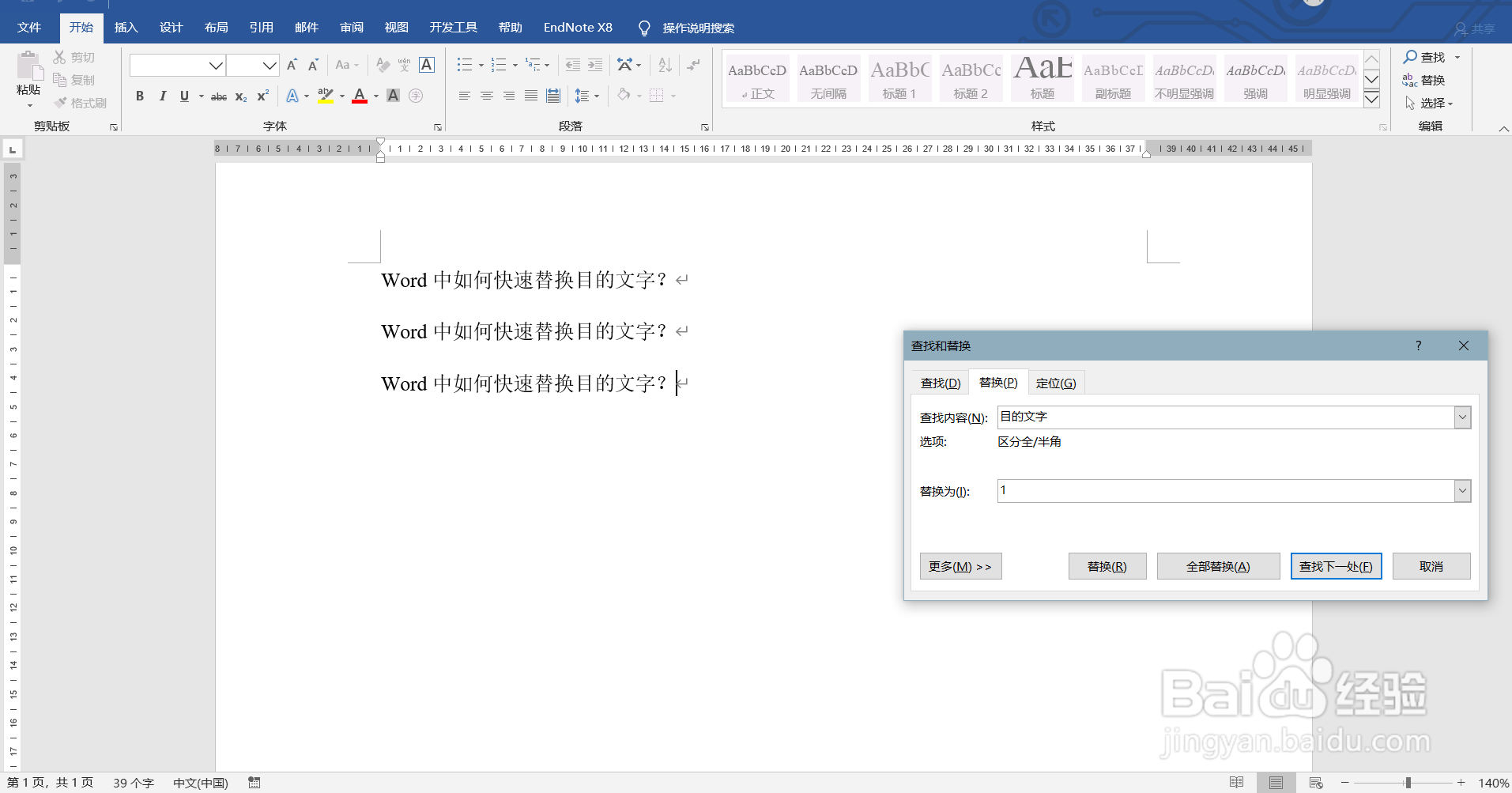1512x793 pixels.
Task: Apply strikethrough to selected text
Action: click(x=219, y=96)
